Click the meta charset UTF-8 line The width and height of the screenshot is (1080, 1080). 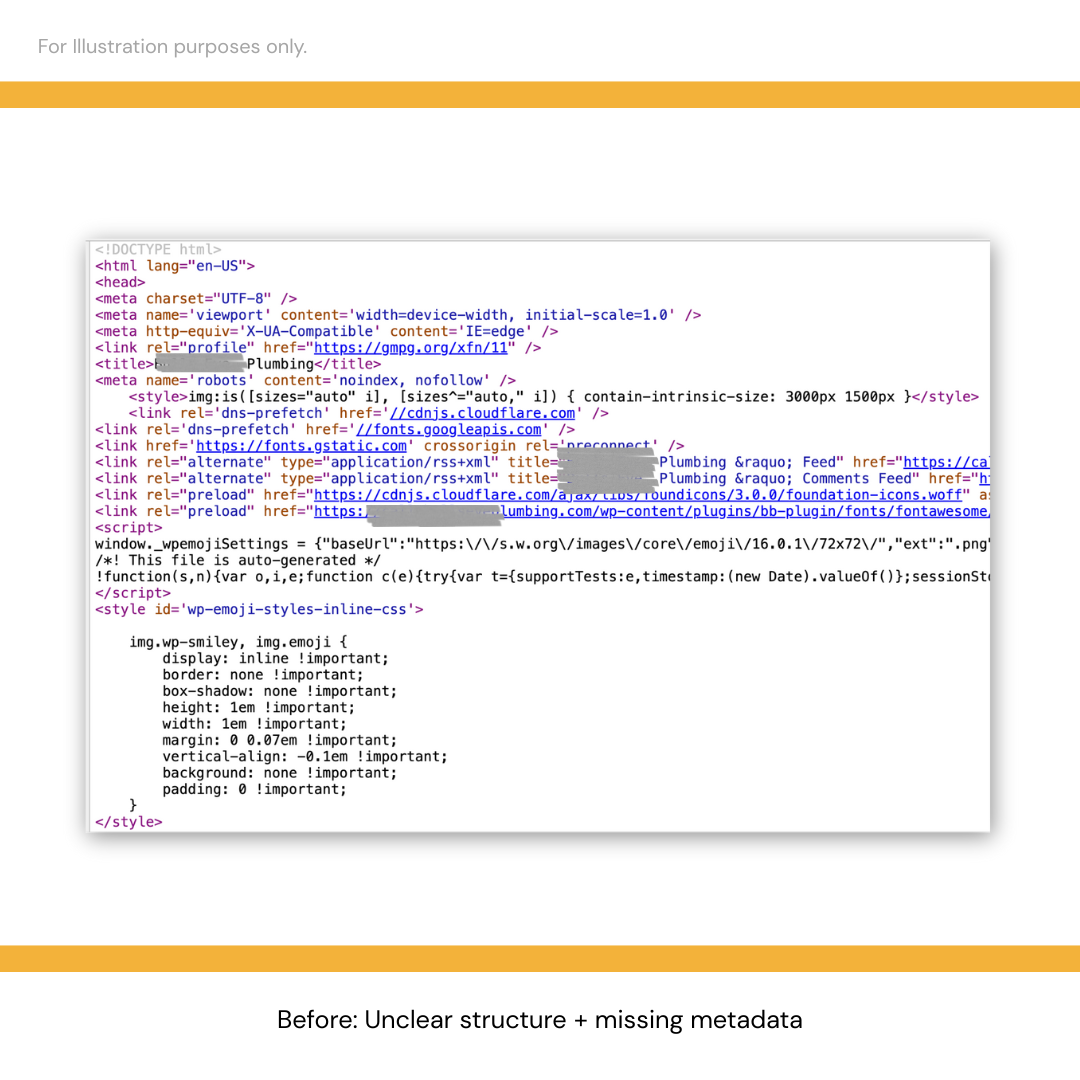[x=196, y=299]
